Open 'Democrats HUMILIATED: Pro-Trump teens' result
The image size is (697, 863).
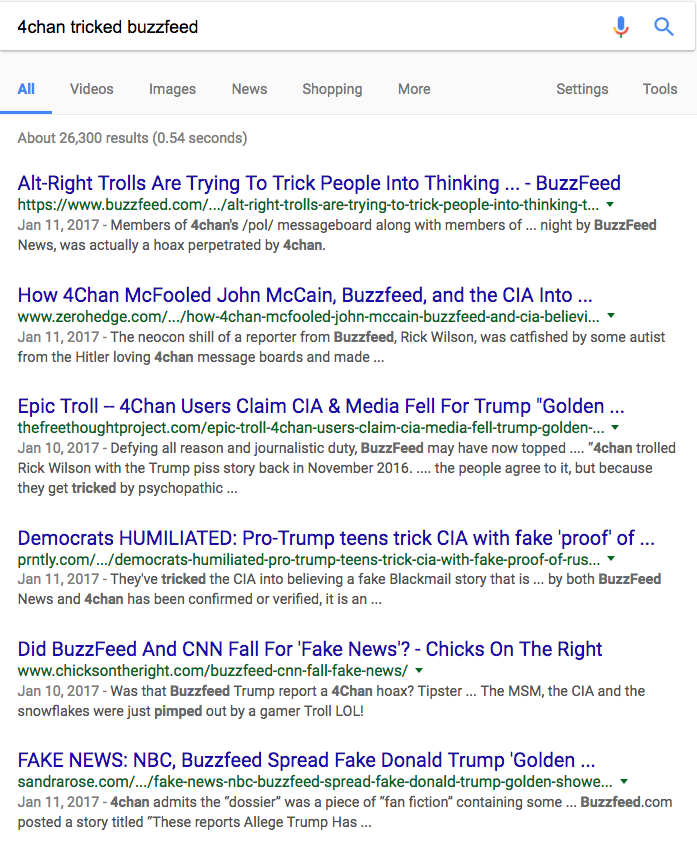coord(336,538)
